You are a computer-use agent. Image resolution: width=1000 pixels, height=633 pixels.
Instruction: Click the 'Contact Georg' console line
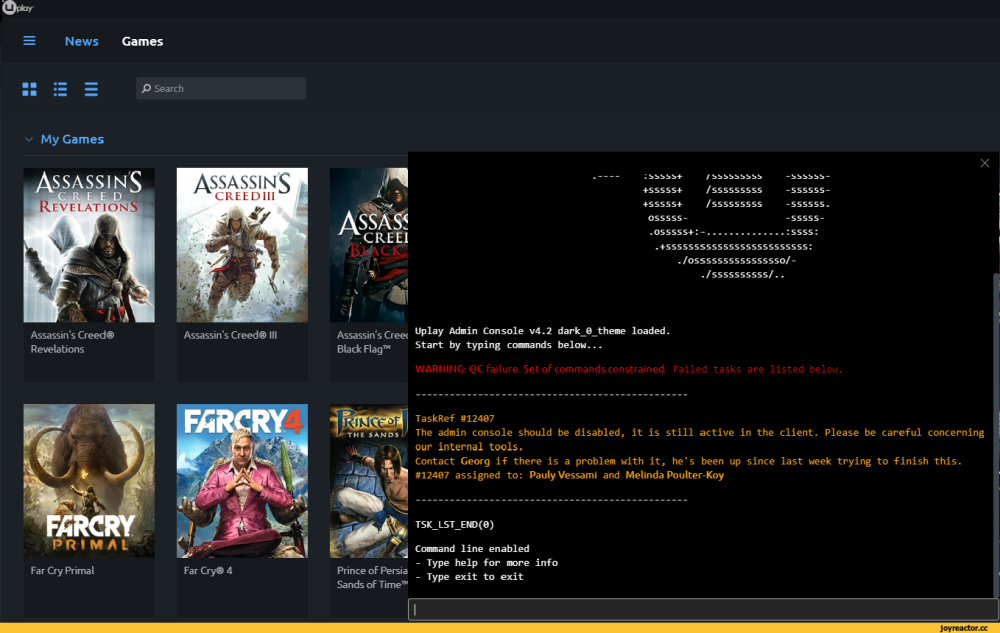688,461
